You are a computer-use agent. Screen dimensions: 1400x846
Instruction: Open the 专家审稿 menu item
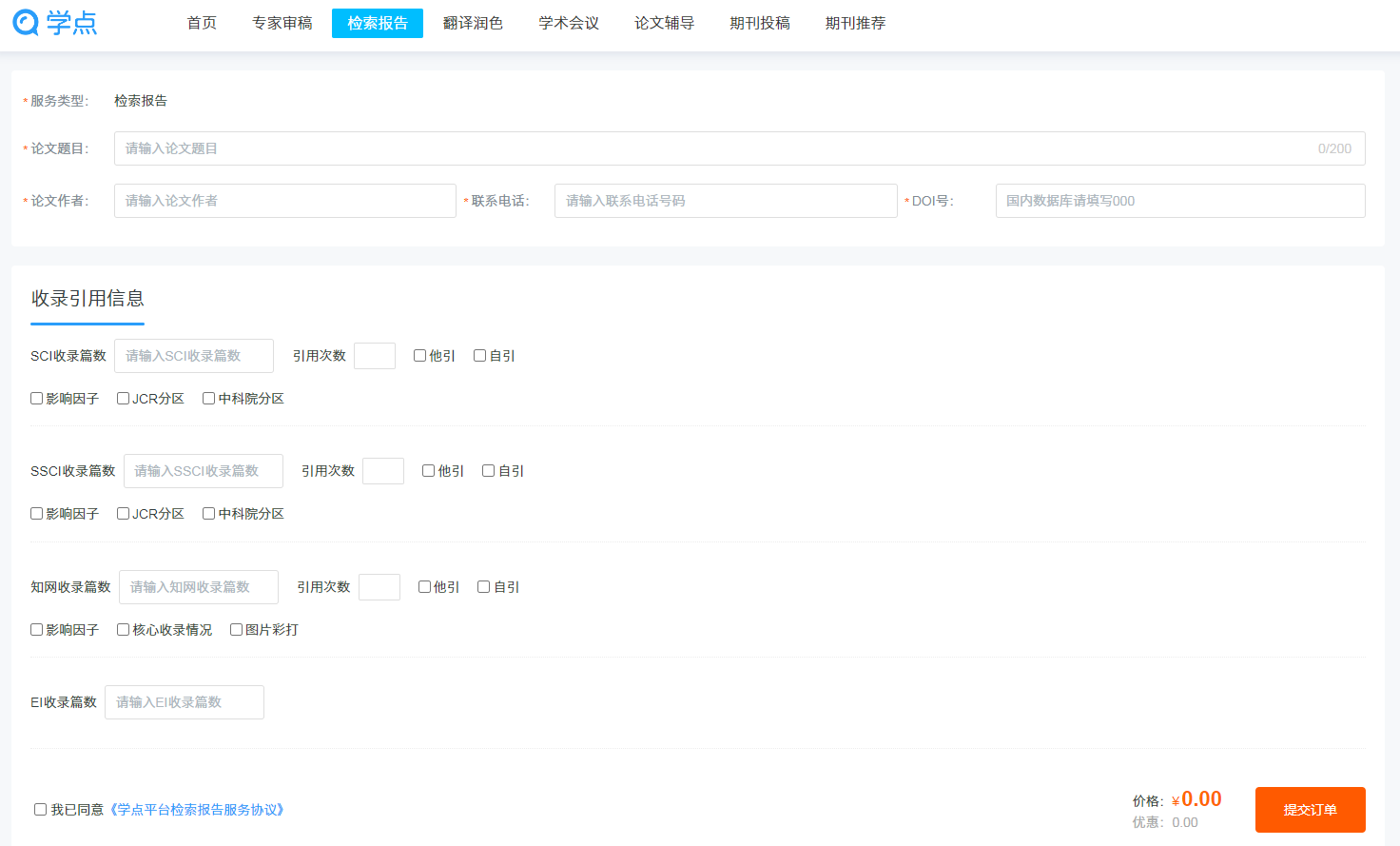coord(282,23)
